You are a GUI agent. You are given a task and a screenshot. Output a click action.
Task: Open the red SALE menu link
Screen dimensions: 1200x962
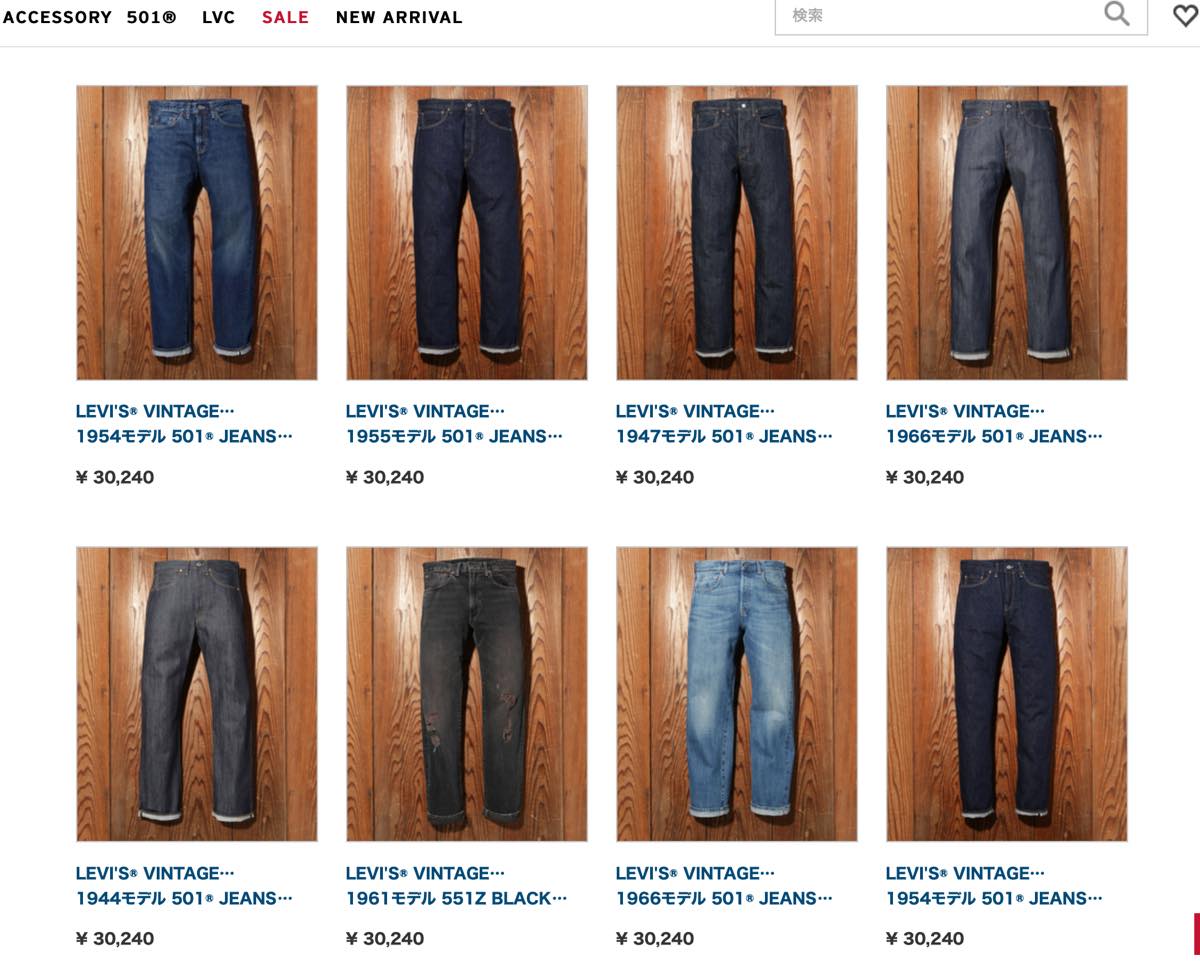tap(286, 17)
